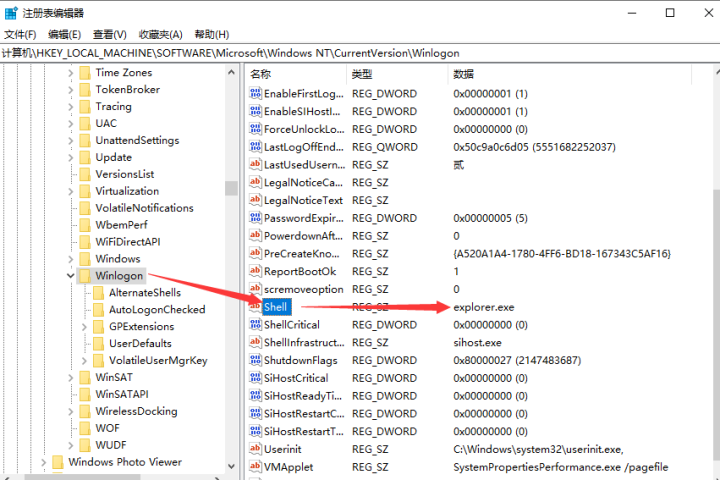
Task: Click the Registry Editor title bar icon
Action: pos(11,13)
